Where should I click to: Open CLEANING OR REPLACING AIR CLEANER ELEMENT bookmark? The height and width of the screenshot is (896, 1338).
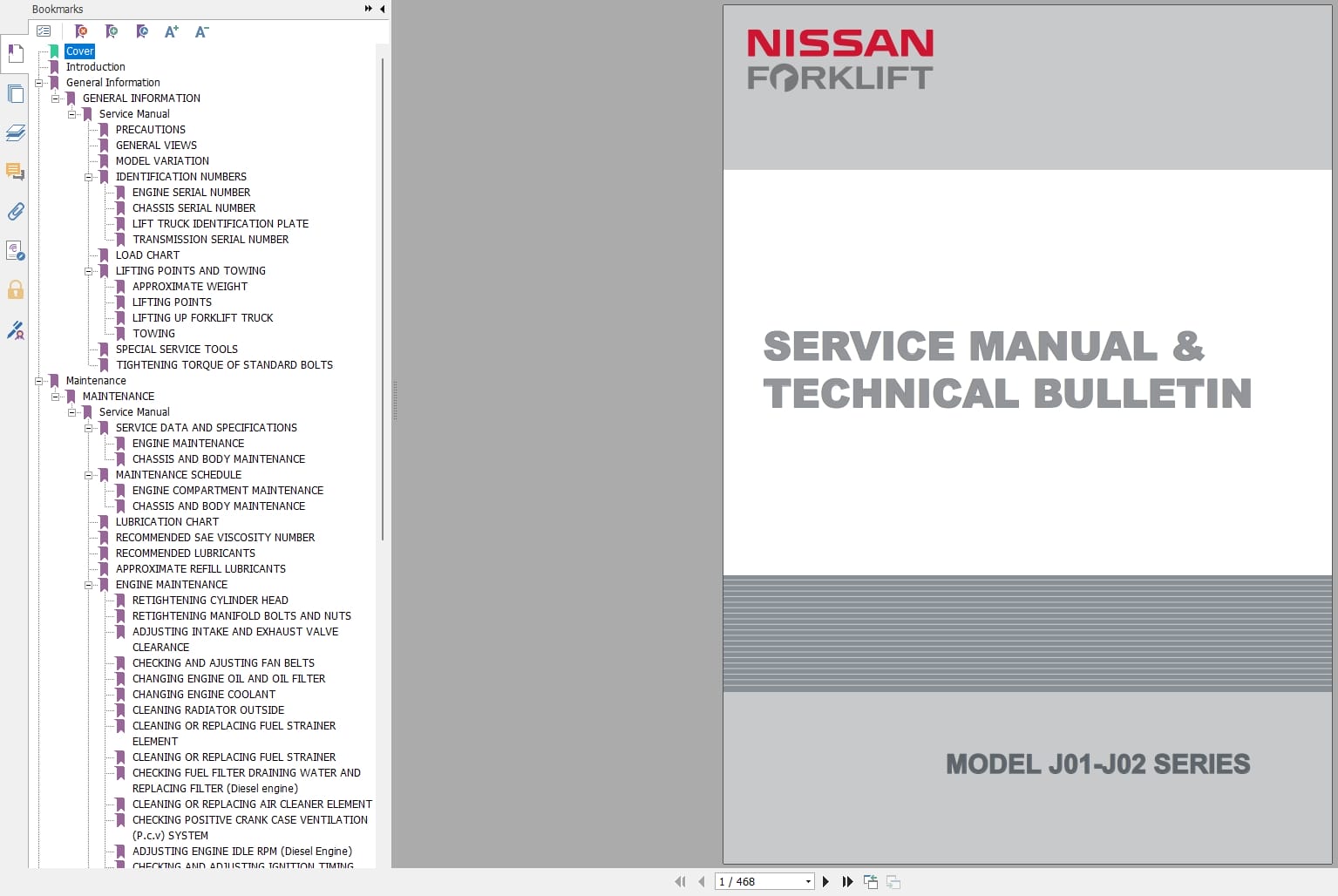click(252, 804)
